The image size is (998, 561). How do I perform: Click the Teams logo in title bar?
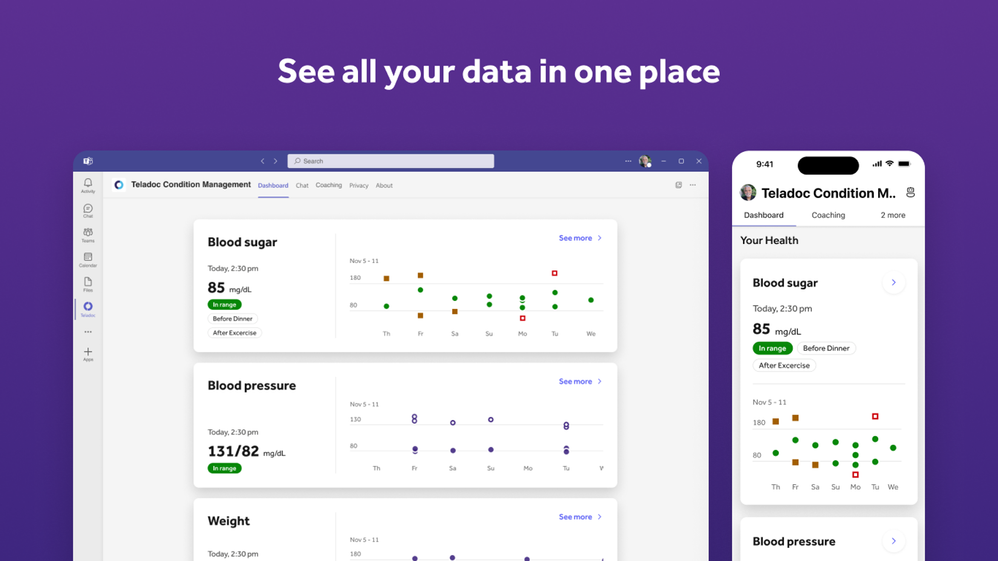click(88, 161)
